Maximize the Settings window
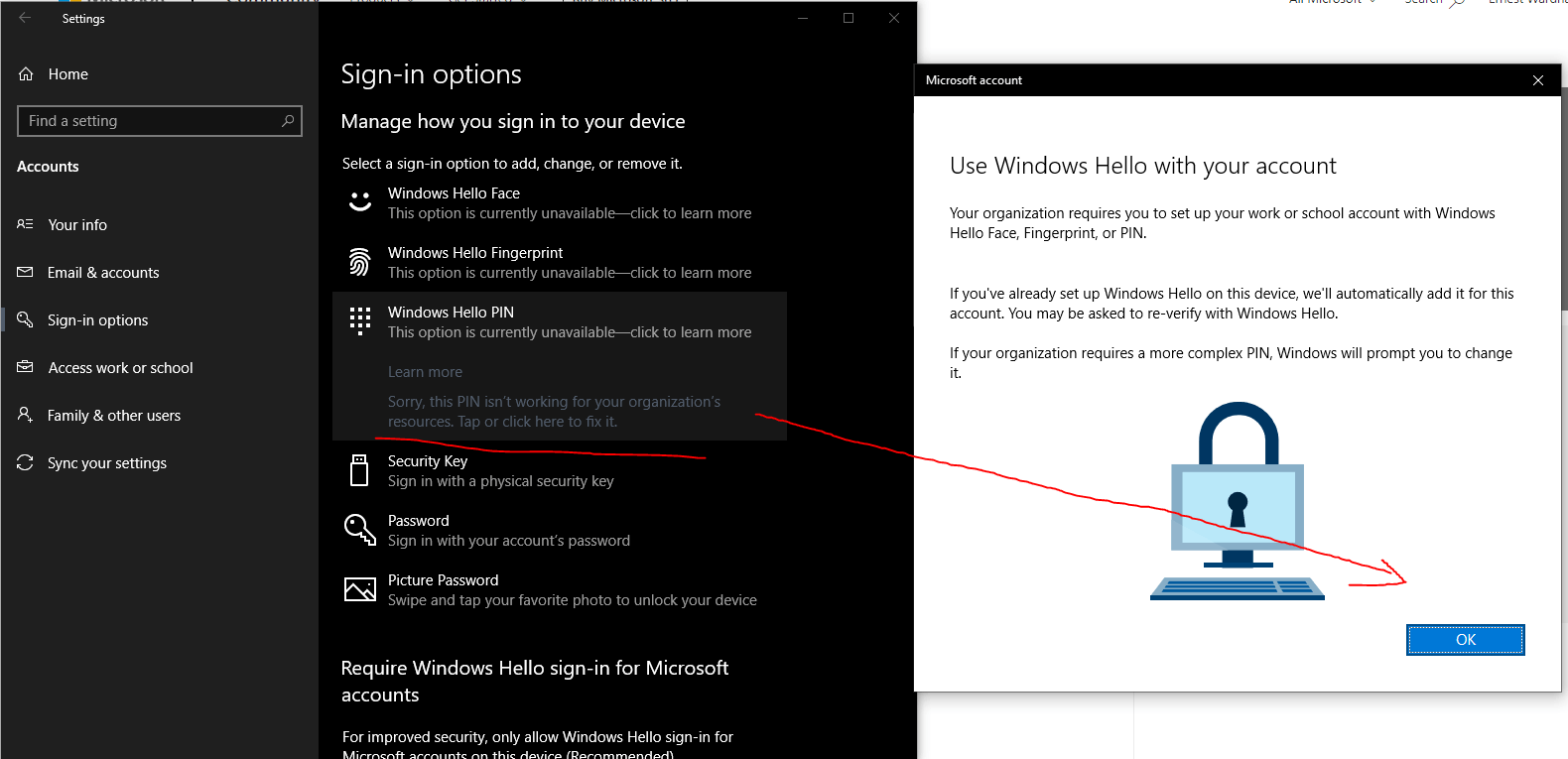Image resolution: width=1568 pixels, height=759 pixels. coord(849,18)
